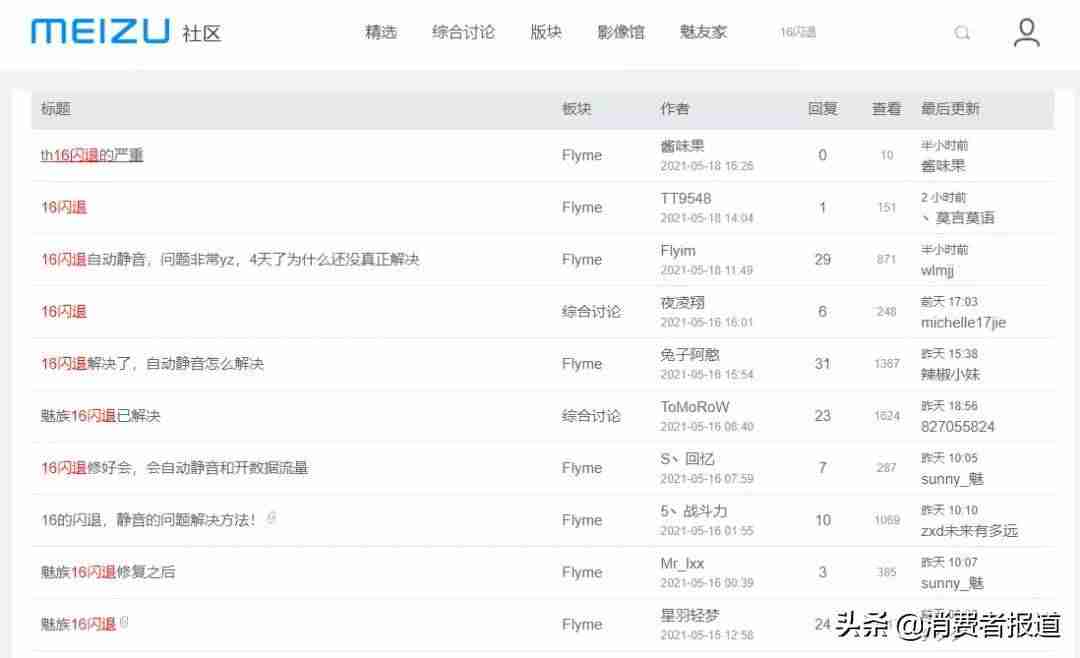1080x658 pixels.
Task: Click author 星羽轻梦
Action: click(689, 615)
